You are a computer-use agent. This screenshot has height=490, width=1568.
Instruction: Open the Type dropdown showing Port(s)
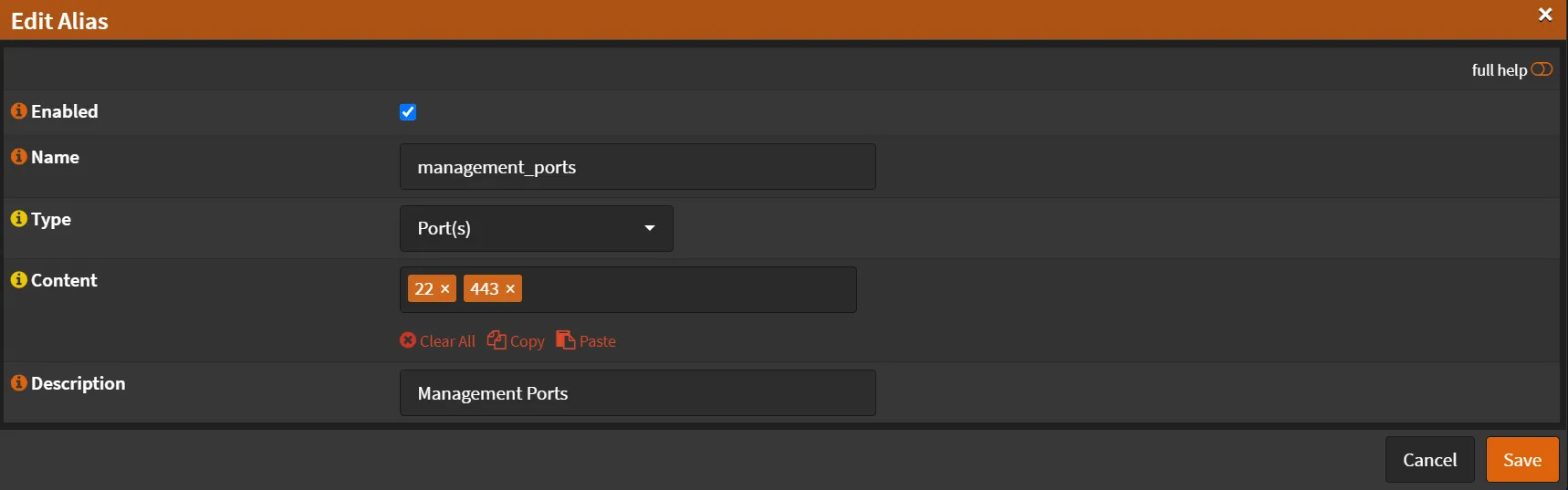pos(536,228)
